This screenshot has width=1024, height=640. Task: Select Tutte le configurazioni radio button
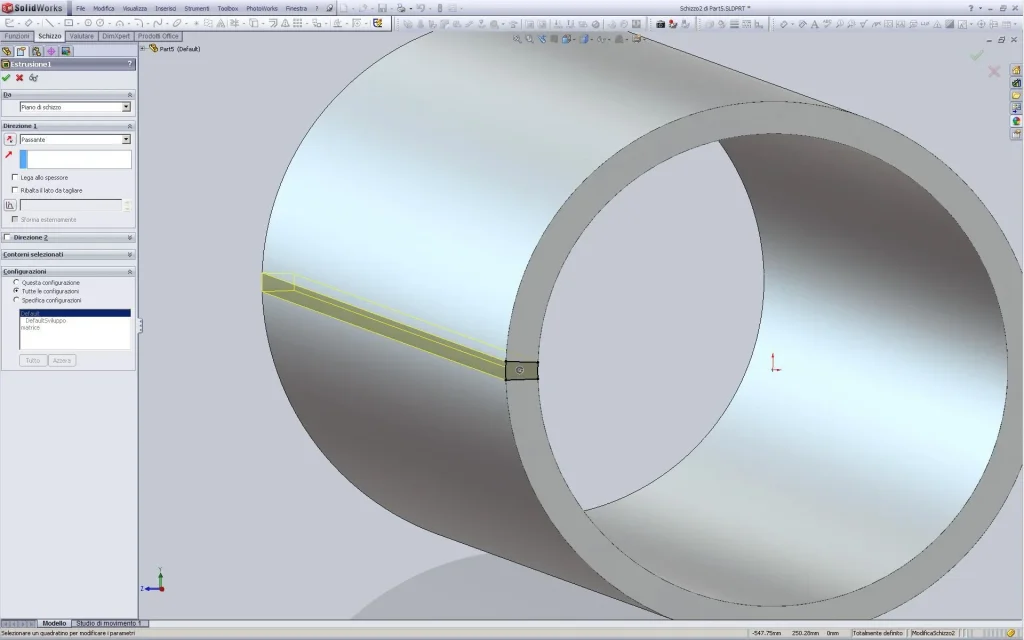pos(16,291)
